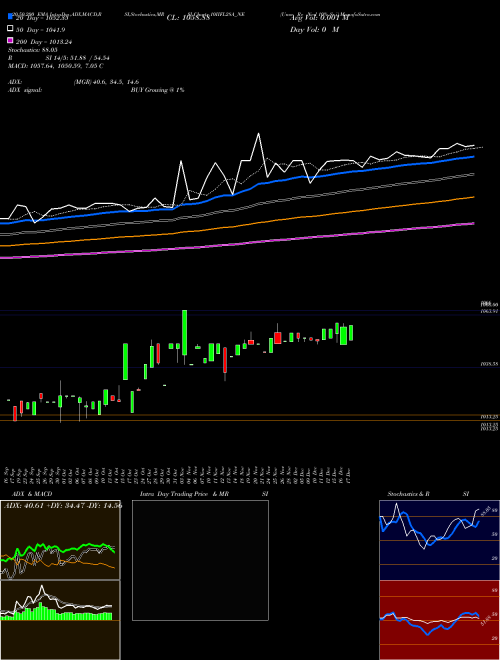Click the highest spike of the white price line

click(258, 134)
